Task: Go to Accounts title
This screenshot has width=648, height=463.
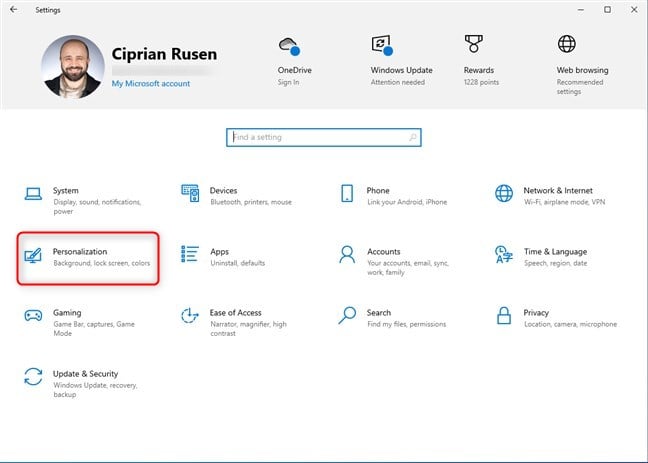Action: click(x=384, y=252)
